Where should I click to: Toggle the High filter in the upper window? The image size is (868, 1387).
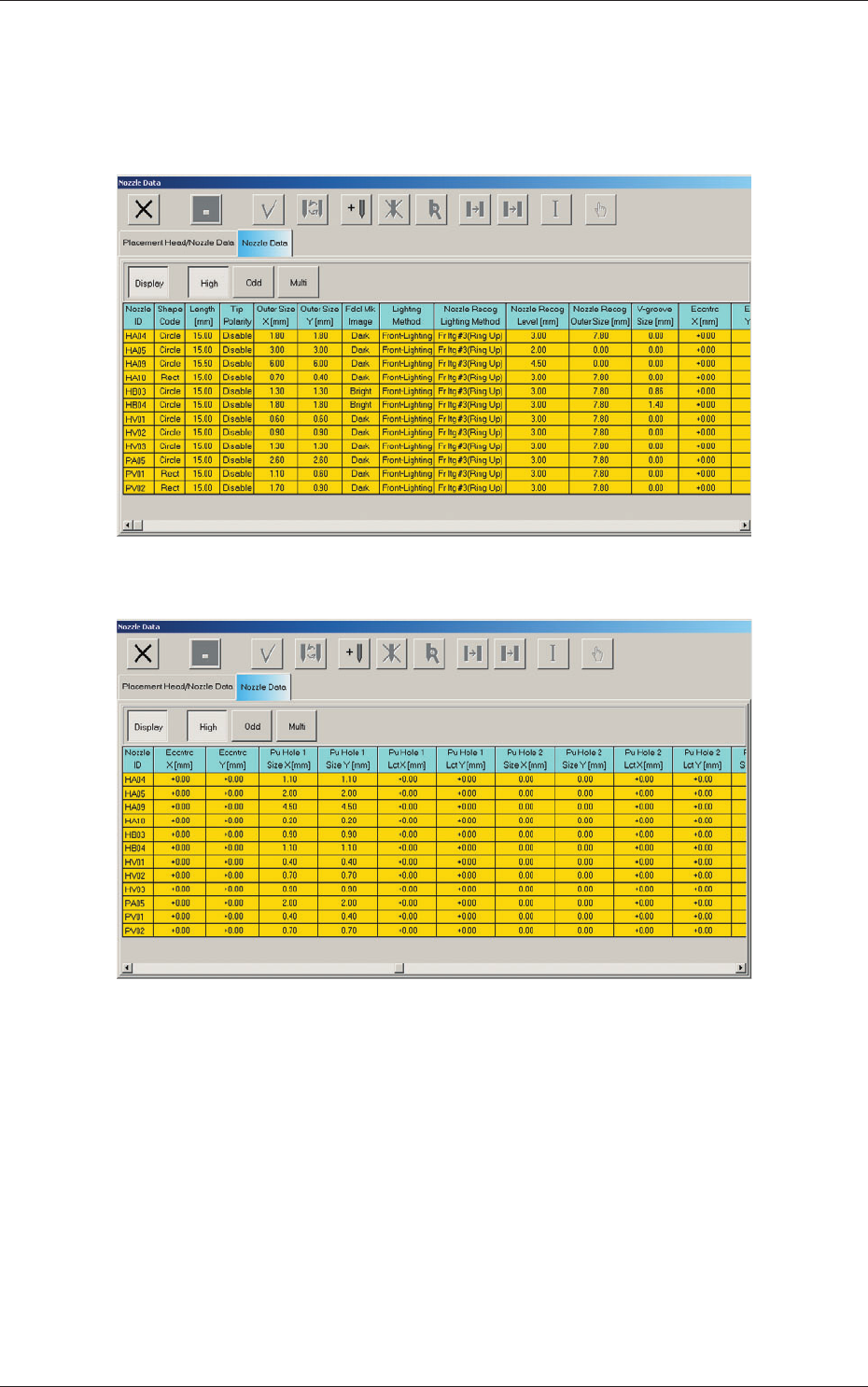pyautogui.click(x=209, y=283)
